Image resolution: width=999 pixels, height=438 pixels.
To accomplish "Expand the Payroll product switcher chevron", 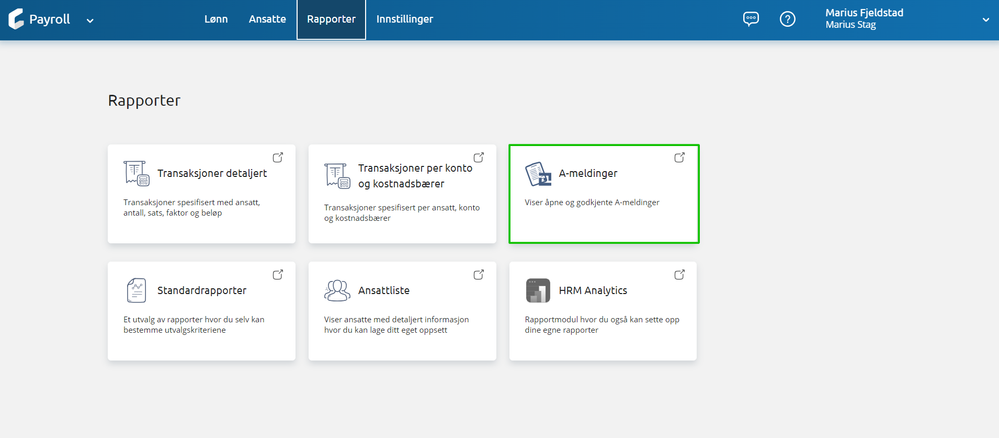I will tap(90, 20).
